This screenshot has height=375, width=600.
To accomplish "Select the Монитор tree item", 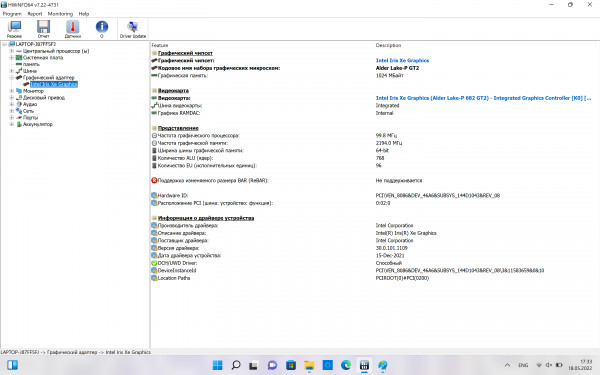I will click(33, 91).
